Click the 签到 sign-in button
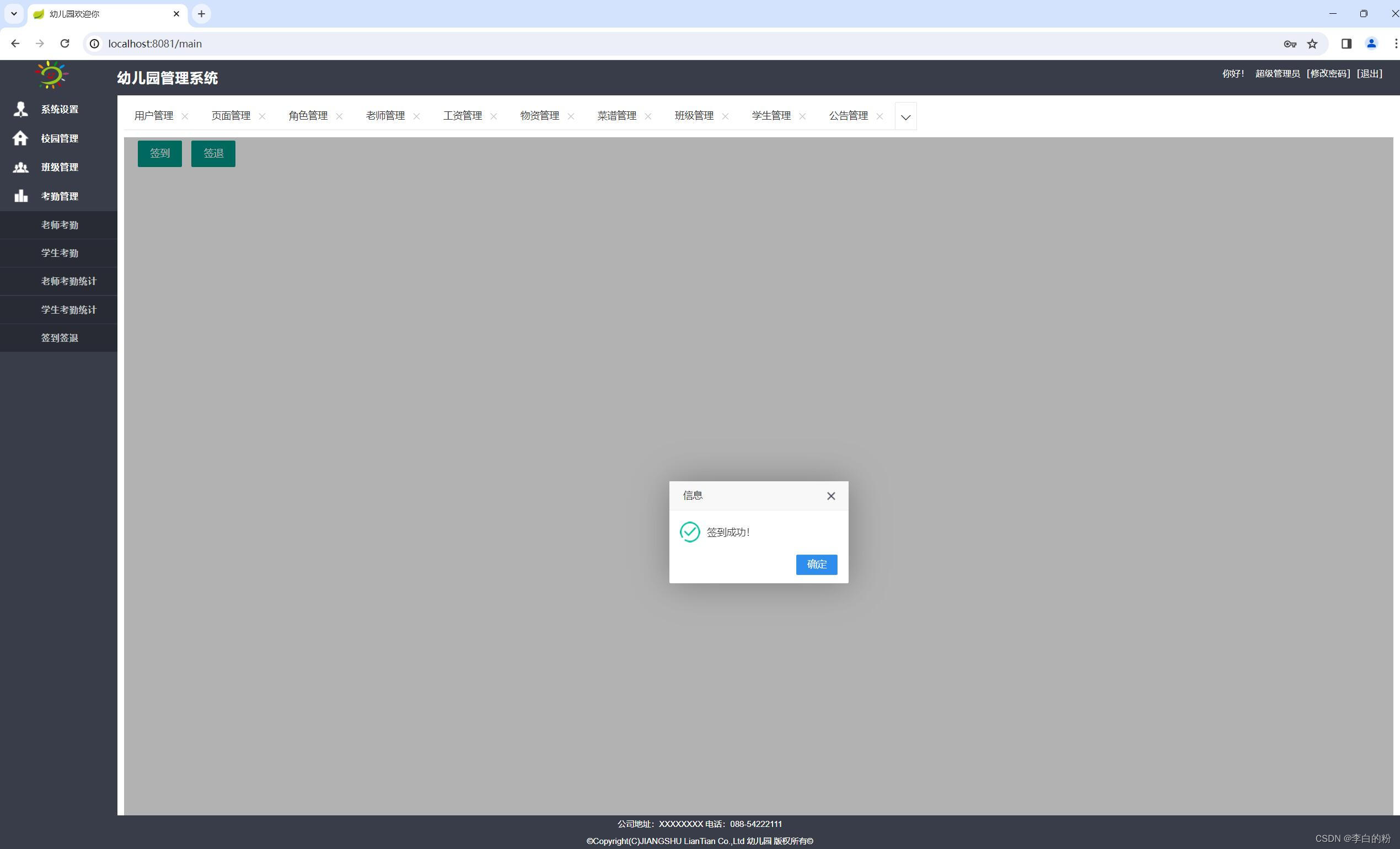This screenshot has width=1400, height=849. [160, 153]
